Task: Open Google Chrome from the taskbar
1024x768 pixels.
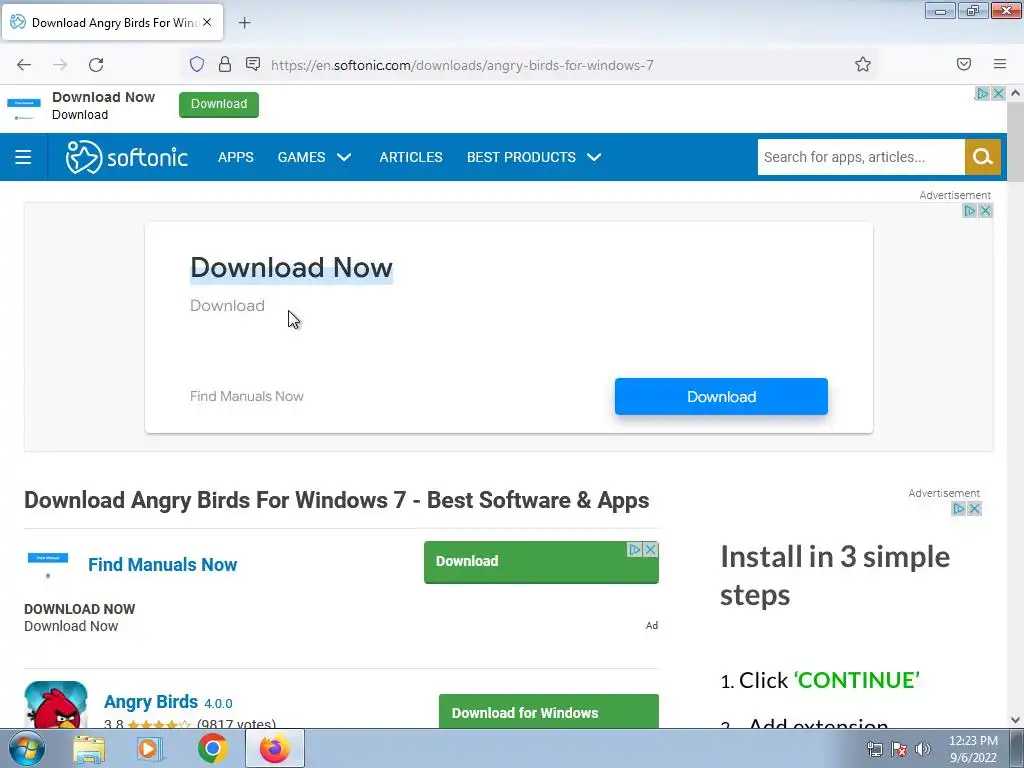Action: tap(212, 748)
